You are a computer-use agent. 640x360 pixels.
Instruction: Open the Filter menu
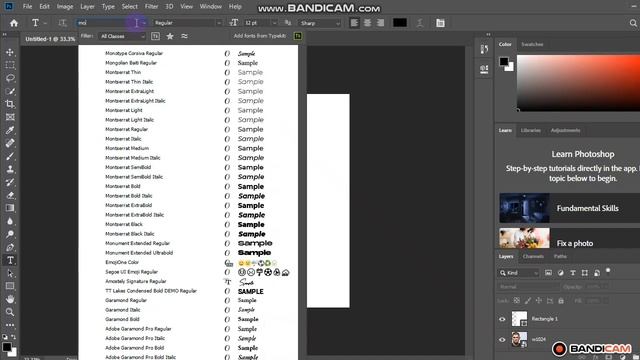[x=151, y=7]
